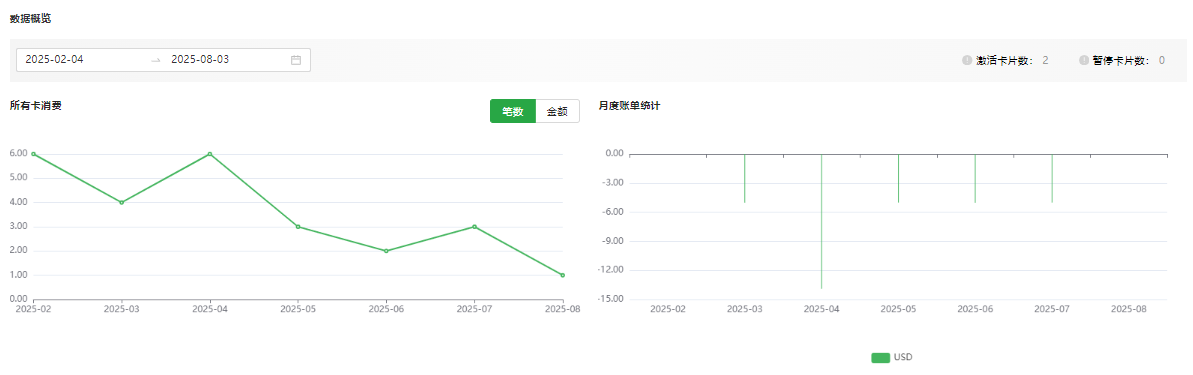1193x375 pixels.
Task: Click the 0.00 axis label in line chart
Action: pyautogui.click(x=18, y=299)
